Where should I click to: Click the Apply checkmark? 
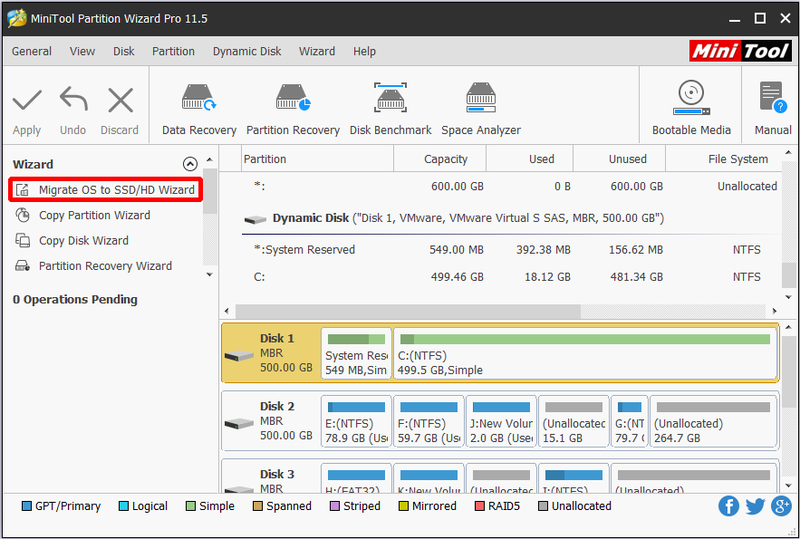click(x=27, y=100)
